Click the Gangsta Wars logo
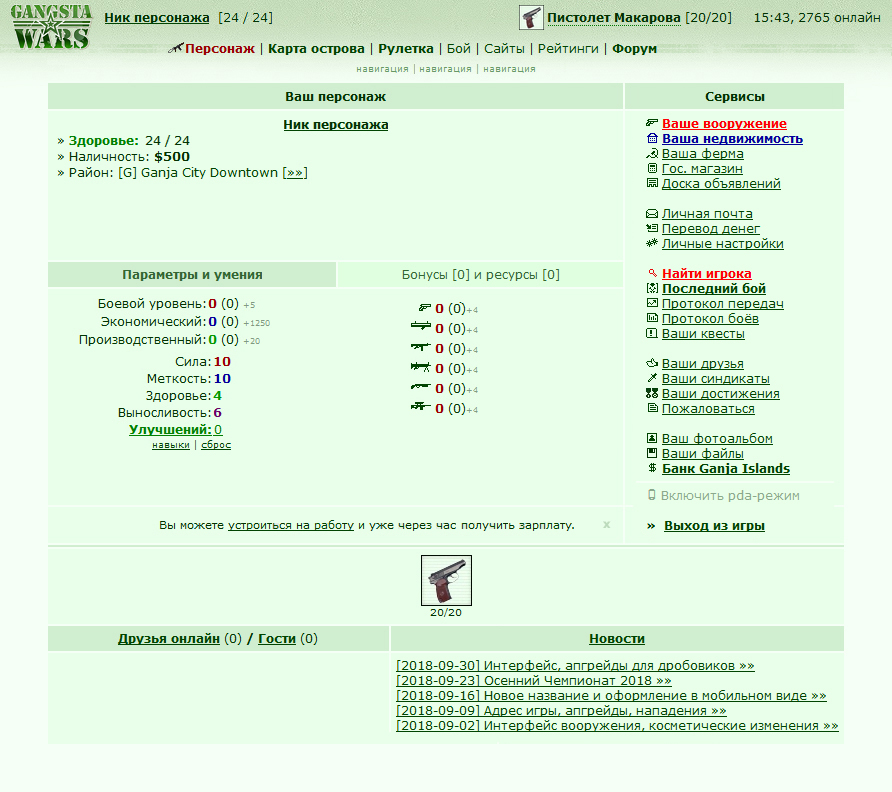Screen dimensions: 892x792 [51, 27]
